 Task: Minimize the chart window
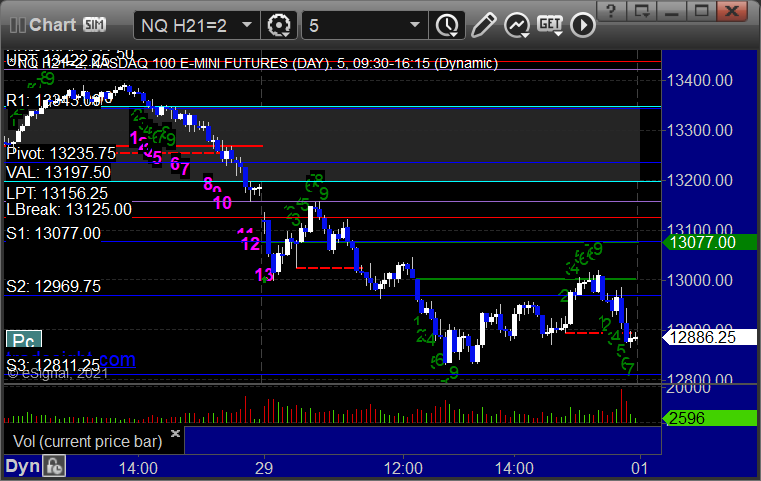pos(672,10)
